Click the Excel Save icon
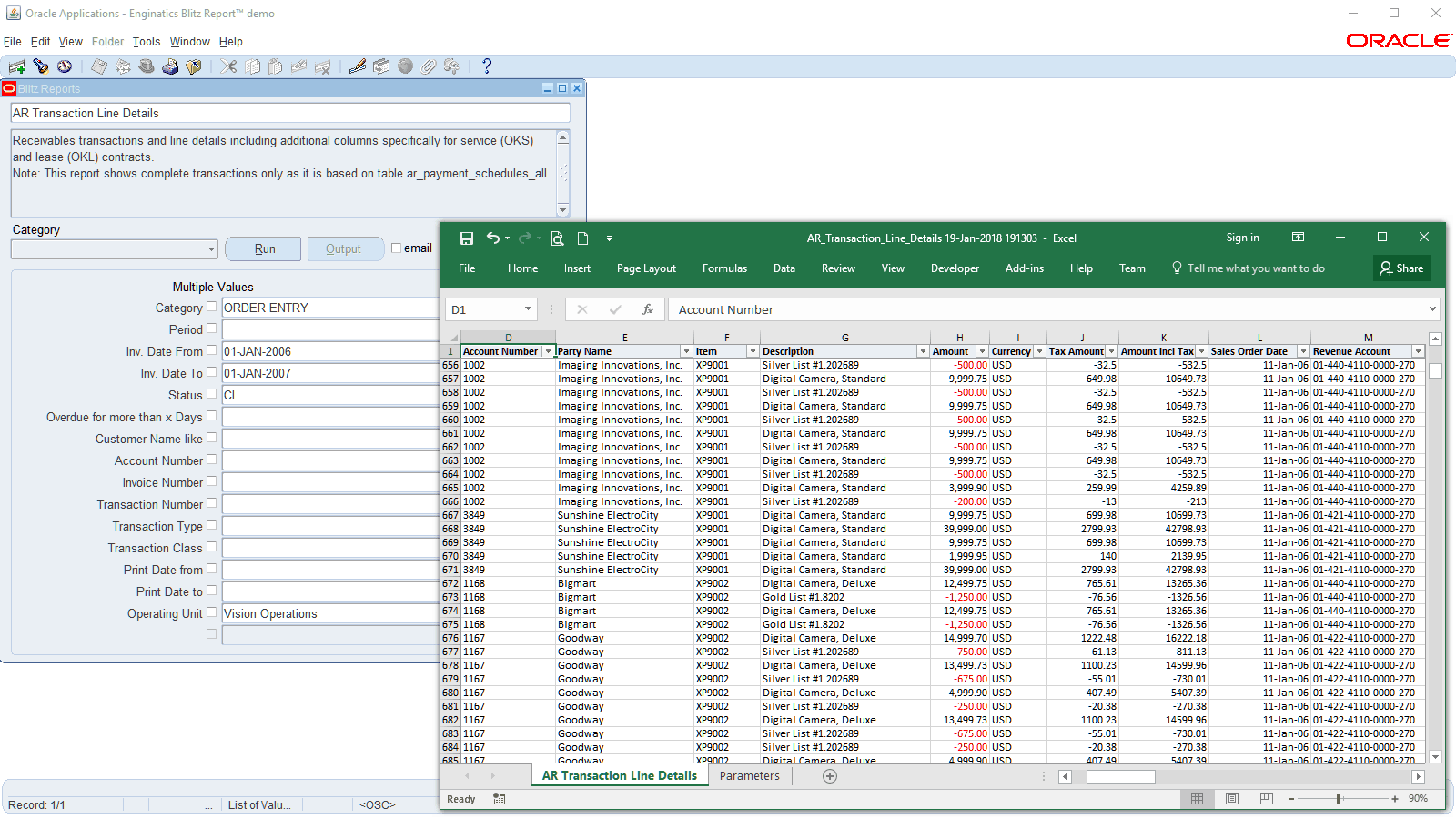Screen dimensions: 1456x819 coord(467,238)
